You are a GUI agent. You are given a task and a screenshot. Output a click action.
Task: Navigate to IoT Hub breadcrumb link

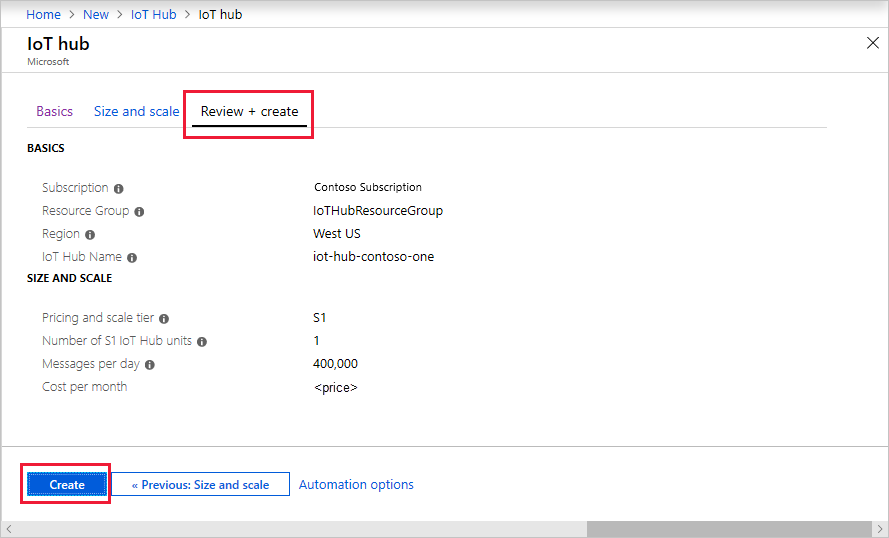pos(154,15)
